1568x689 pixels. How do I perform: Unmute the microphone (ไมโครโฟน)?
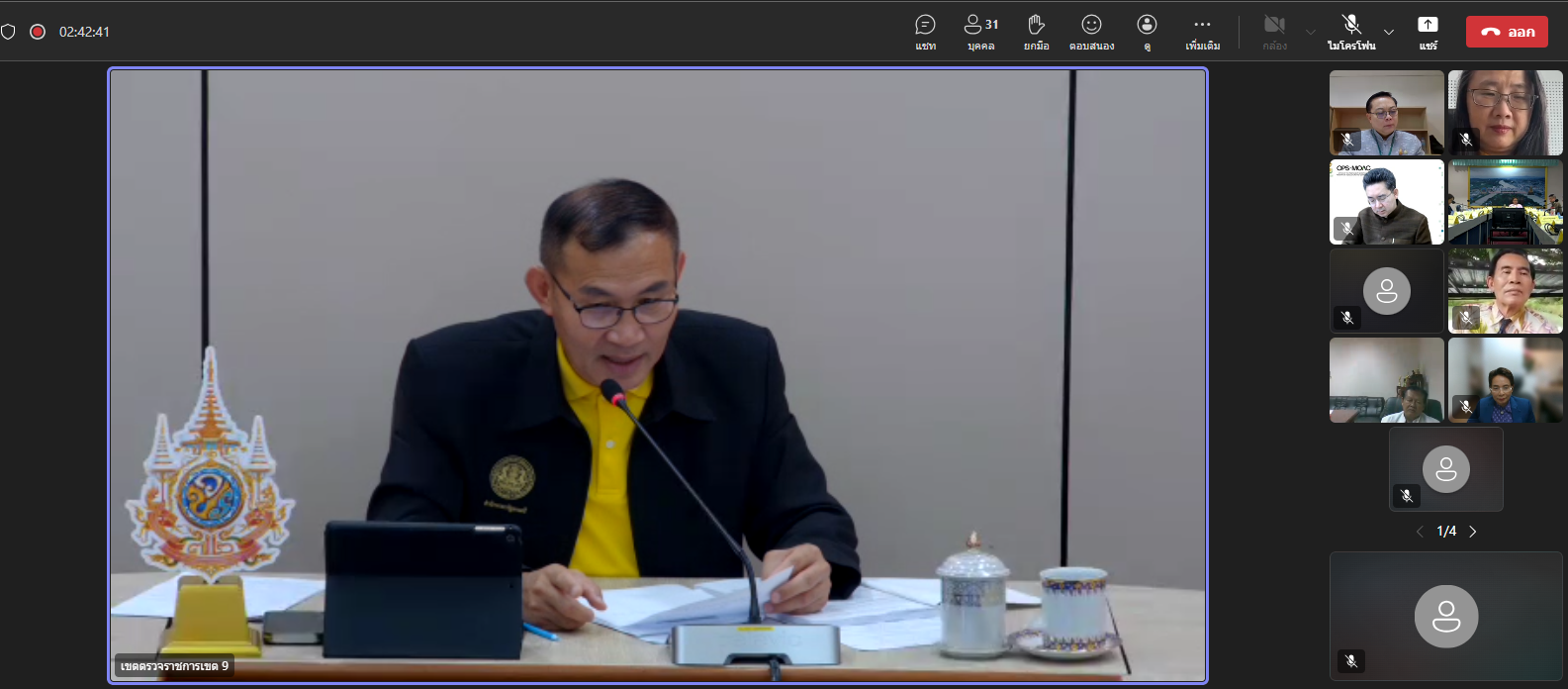pyautogui.click(x=1351, y=32)
